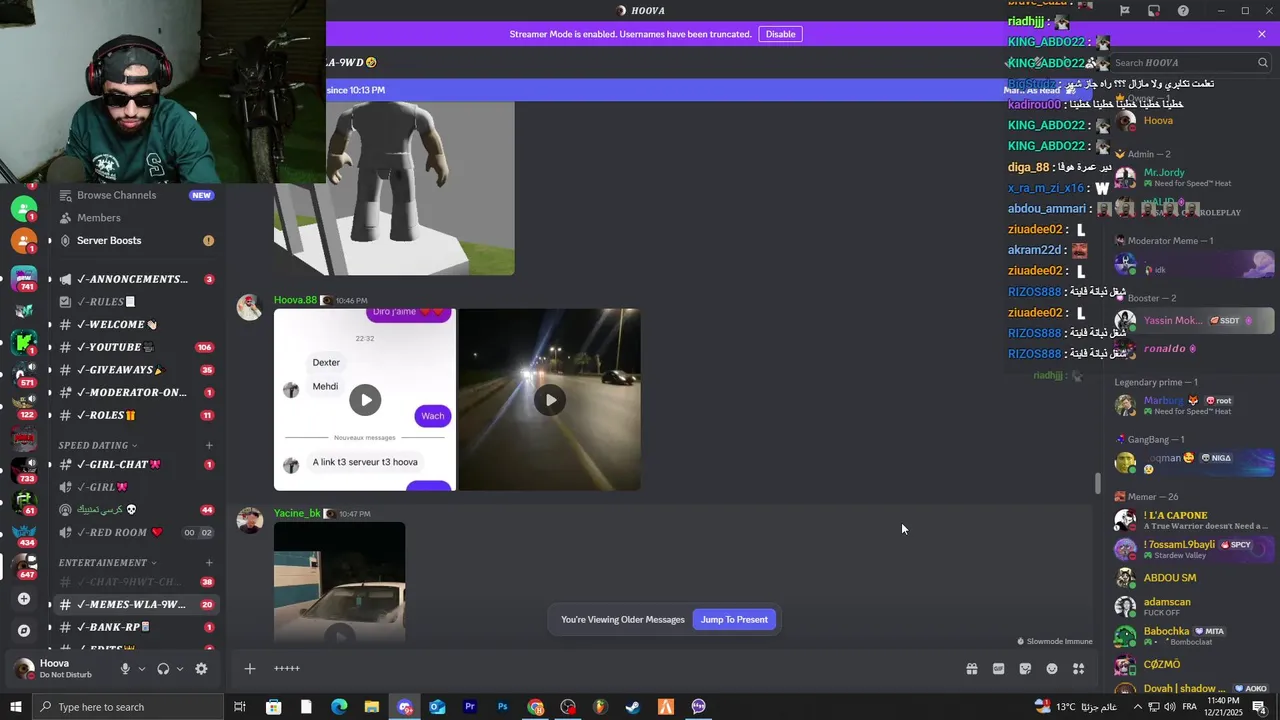
Task: Open the server icon with 741 badge
Action: click(24, 278)
